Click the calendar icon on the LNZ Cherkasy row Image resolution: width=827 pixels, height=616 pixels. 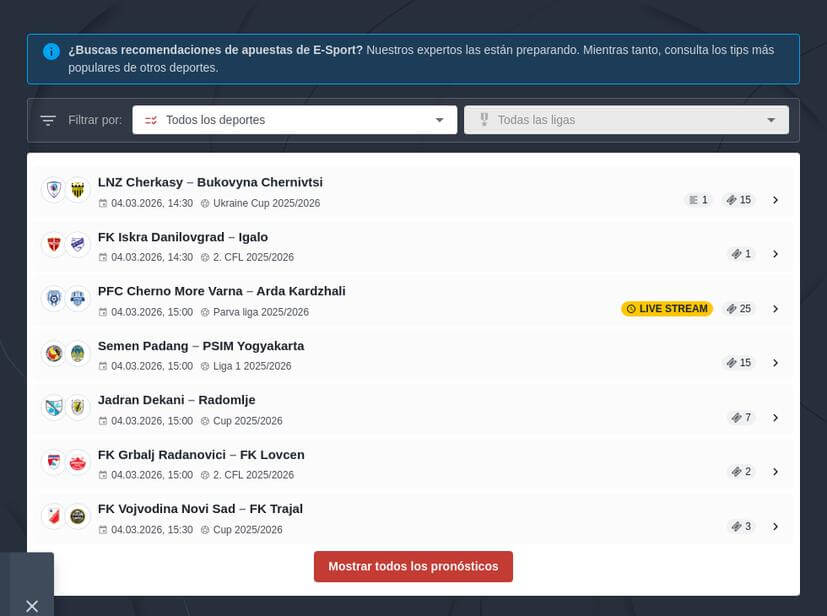[x=102, y=203]
